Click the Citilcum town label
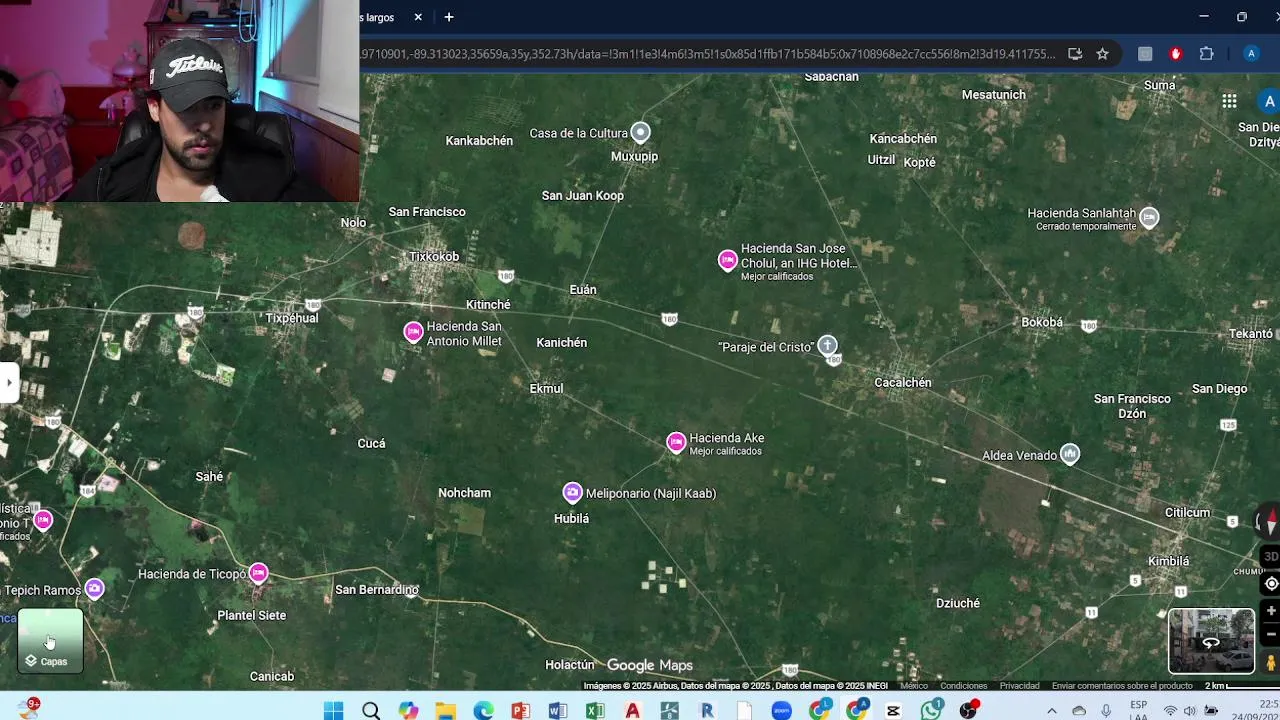This screenshot has width=1280, height=720. pos(1188,513)
